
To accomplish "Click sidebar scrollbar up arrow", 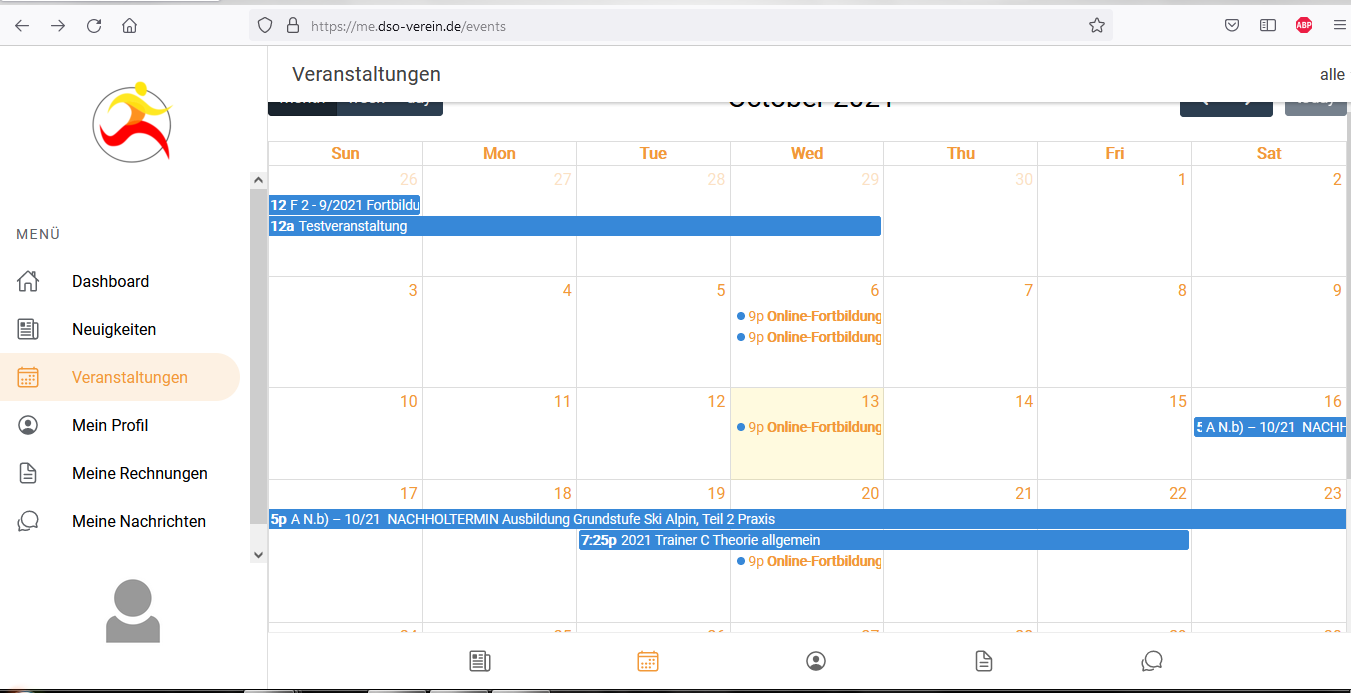I will pos(258,180).
